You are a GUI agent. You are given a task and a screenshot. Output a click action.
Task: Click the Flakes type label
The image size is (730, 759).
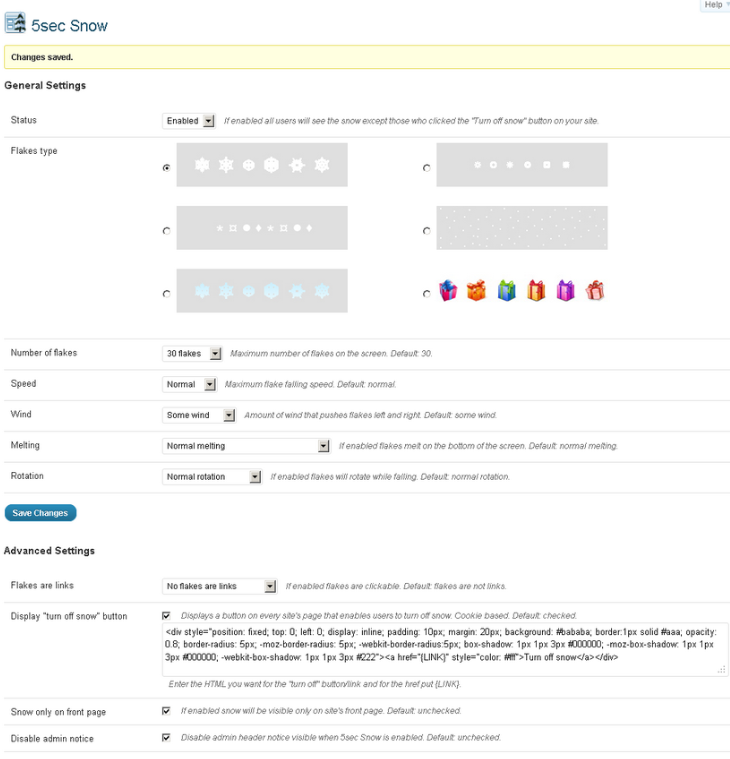click(x=34, y=151)
